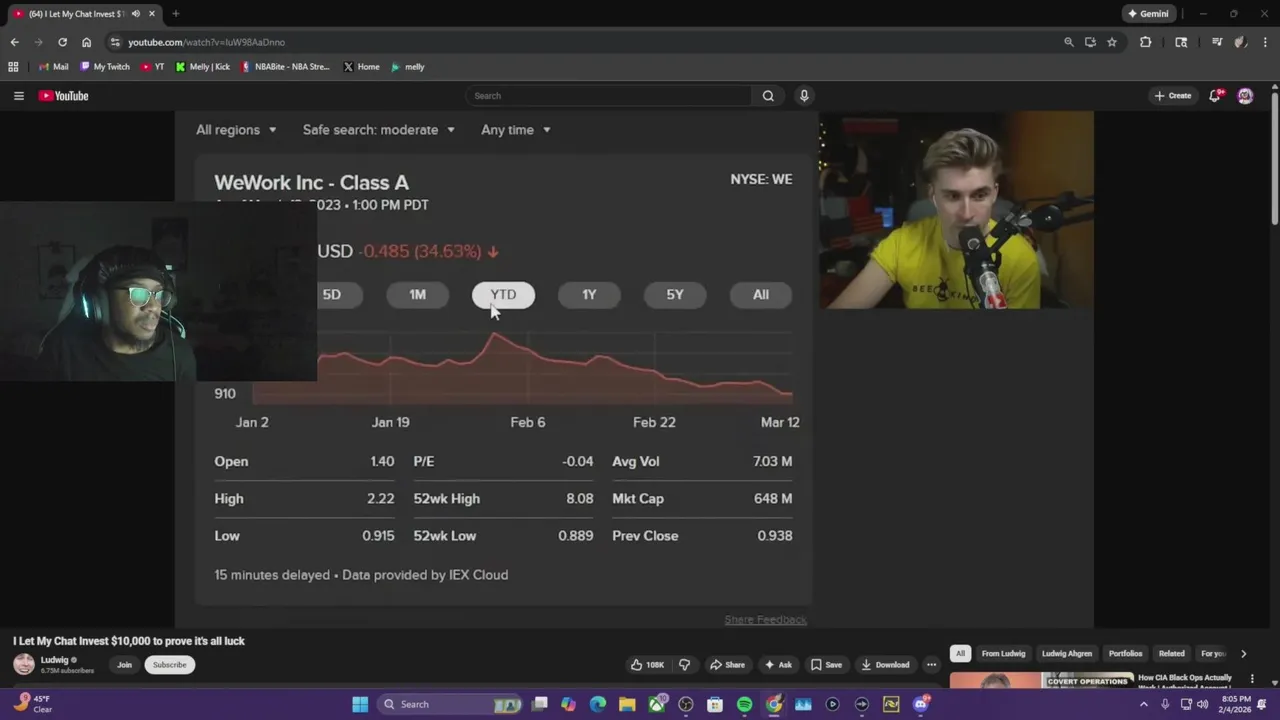Click install app icon in address bar
1280x720 pixels.
pyautogui.click(x=1090, y=42)
